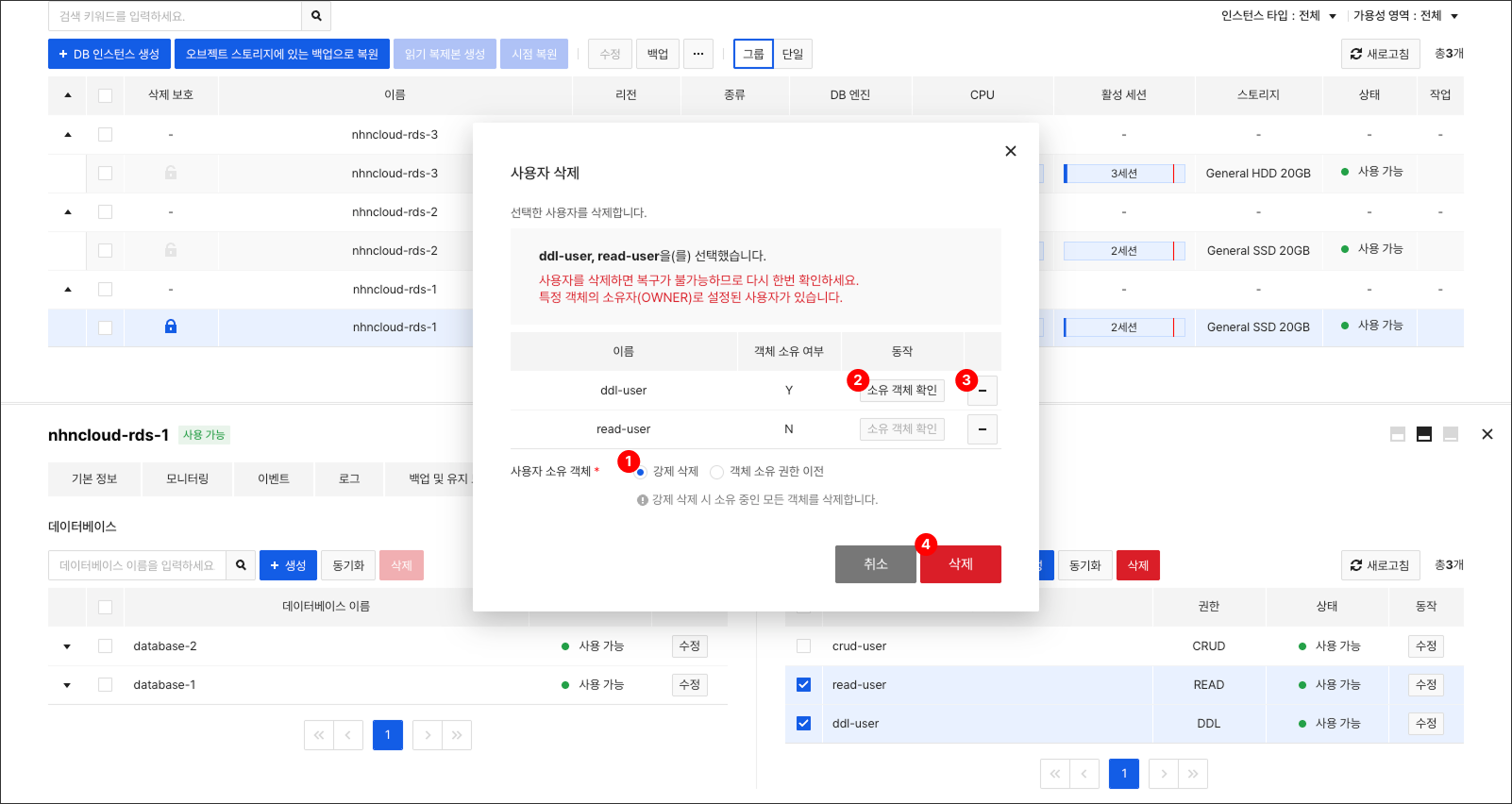Open the 기본 정보 tab
The image size is (1512, 804).
point(94,479)
